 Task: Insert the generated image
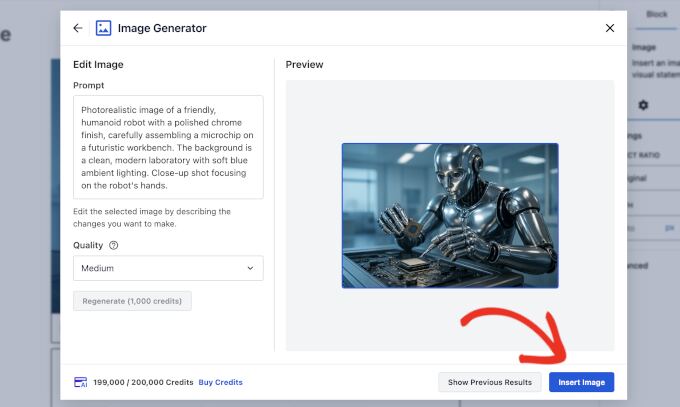pos(581,382)
